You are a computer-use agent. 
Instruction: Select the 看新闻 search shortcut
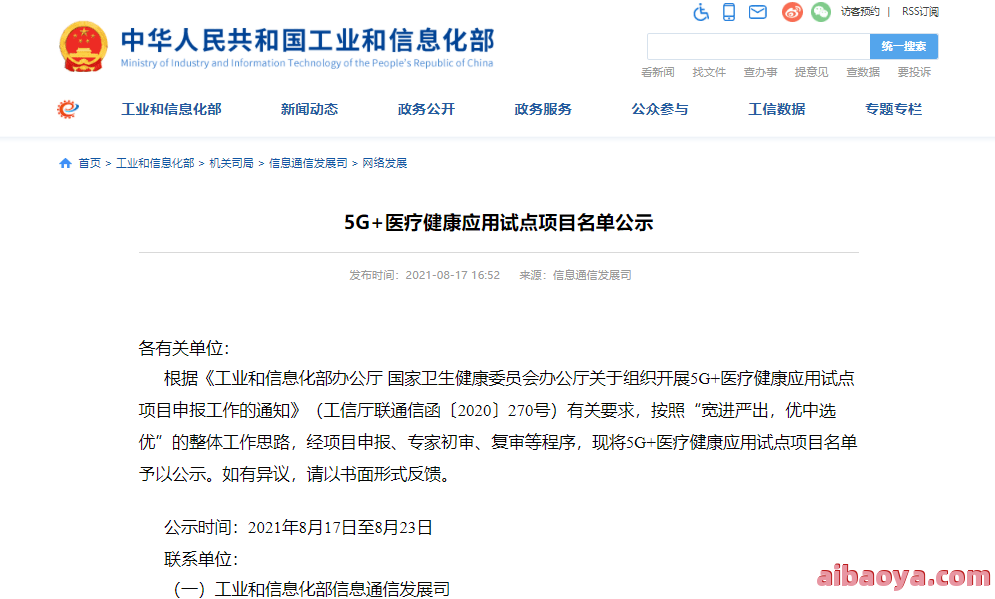(x=657, y=72)
